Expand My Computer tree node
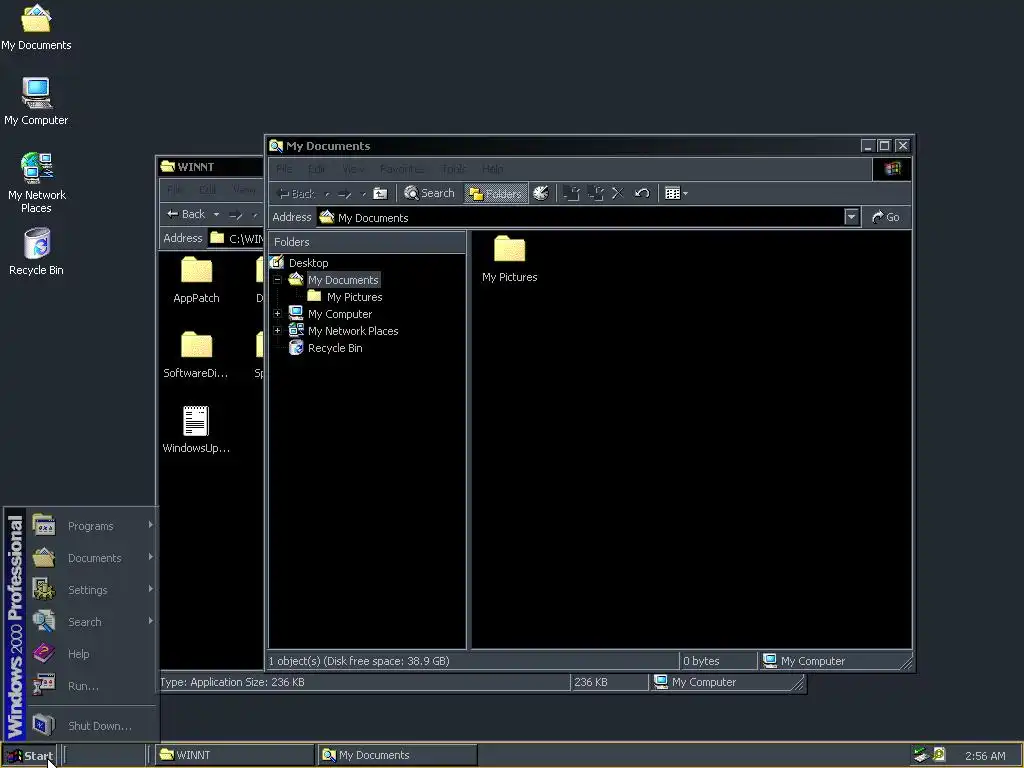This screenshot has height=768, width=1024. [278, 313]
